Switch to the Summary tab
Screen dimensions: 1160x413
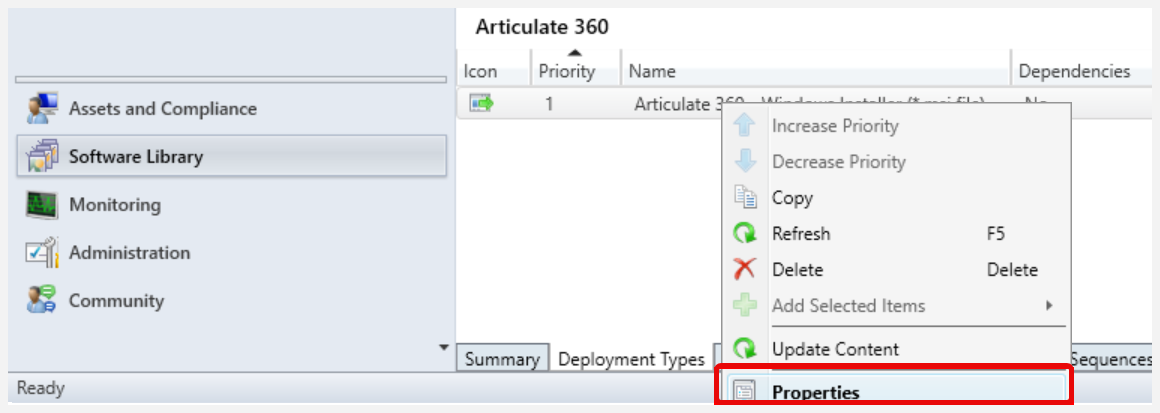click(502, 360)
